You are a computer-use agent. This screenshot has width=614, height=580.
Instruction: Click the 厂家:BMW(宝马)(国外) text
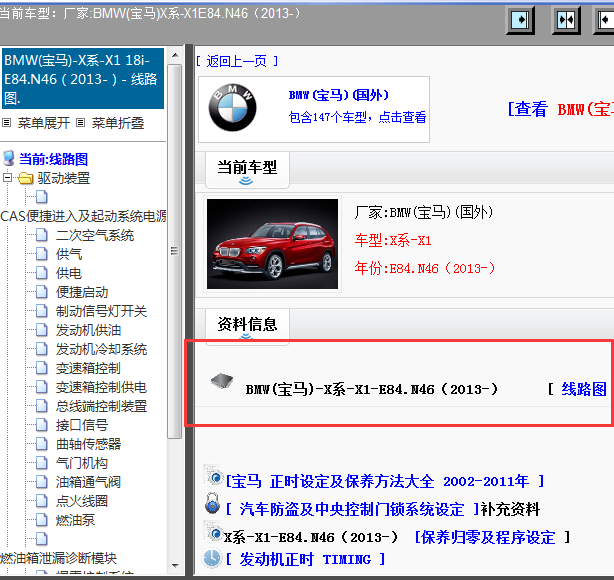coord(424,212)
